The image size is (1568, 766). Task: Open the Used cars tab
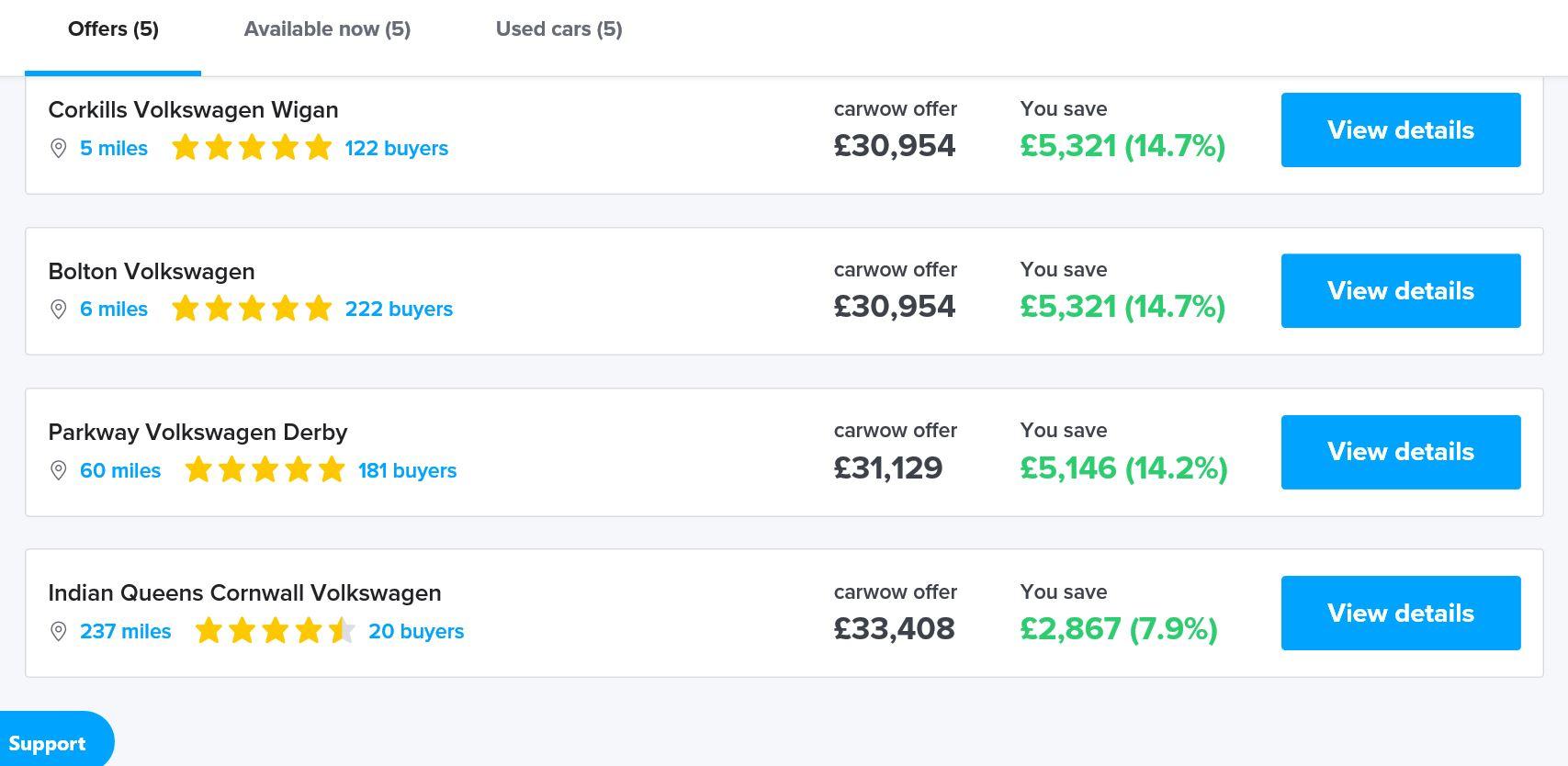[558, 29]
